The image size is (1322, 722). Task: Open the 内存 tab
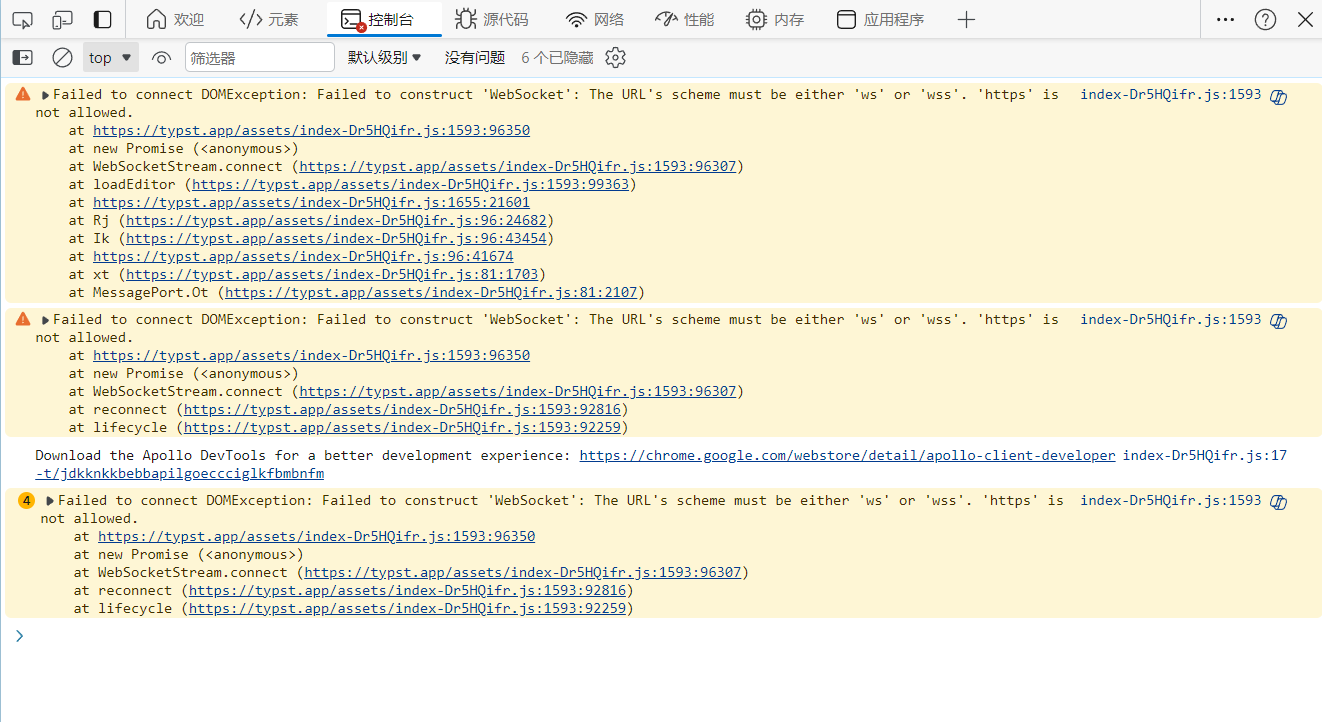tap(775, 19)
